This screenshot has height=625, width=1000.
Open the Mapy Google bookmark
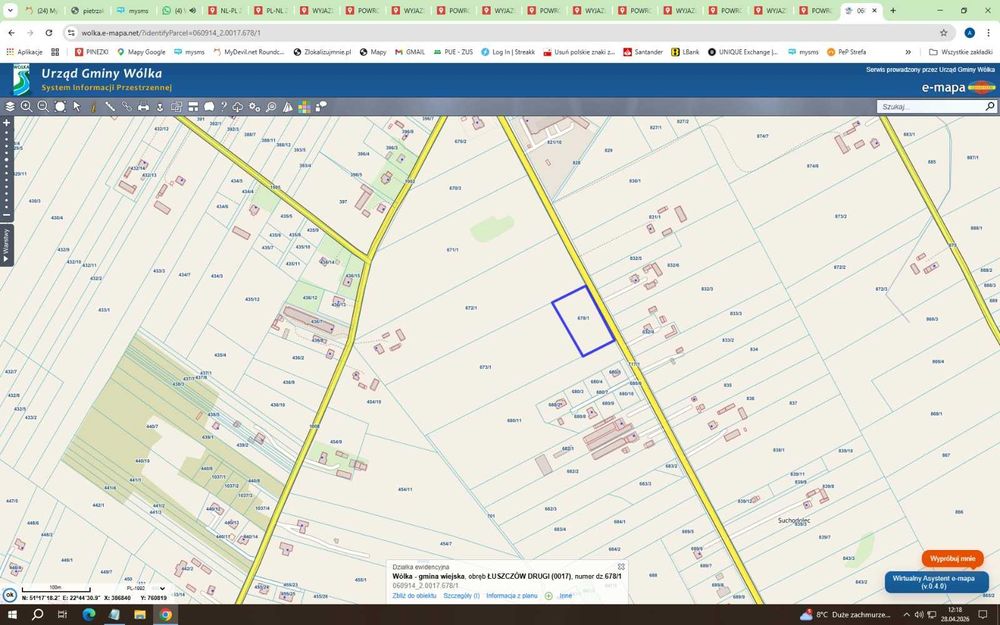click(141, 52)
